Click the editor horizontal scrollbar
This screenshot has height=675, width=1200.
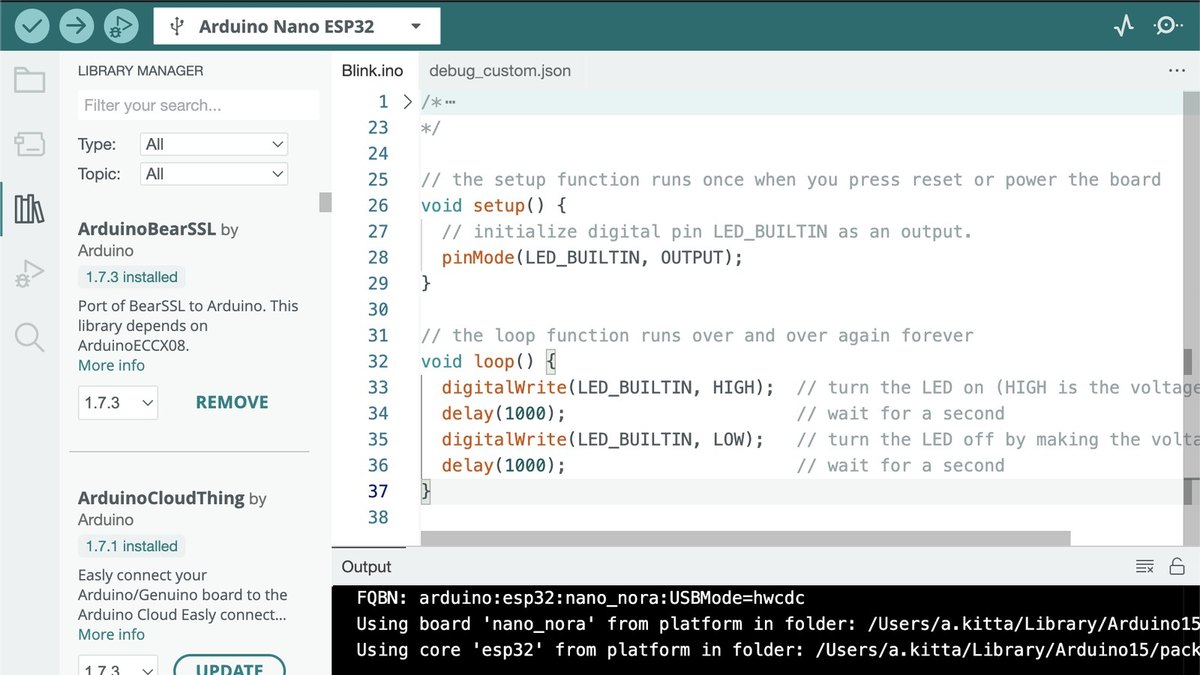745,538
